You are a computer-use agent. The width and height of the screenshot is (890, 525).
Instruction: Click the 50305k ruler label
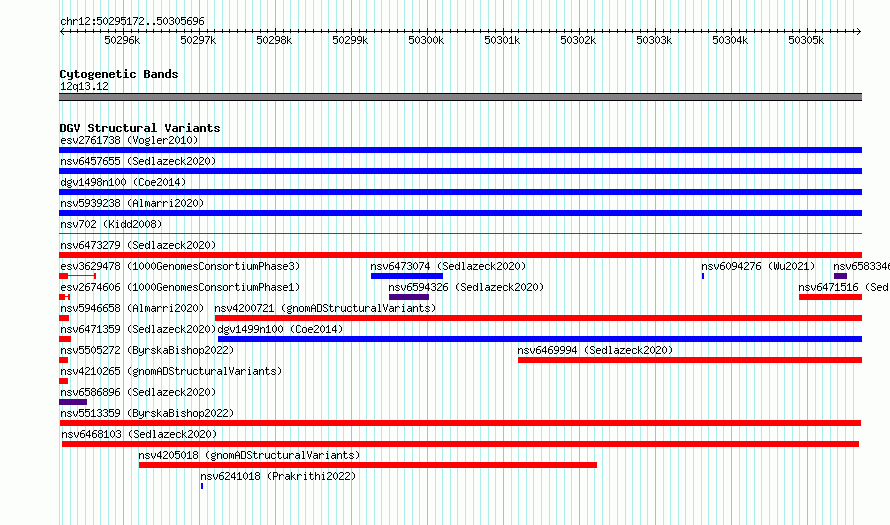pyautogui.click(x=806, y=40)
